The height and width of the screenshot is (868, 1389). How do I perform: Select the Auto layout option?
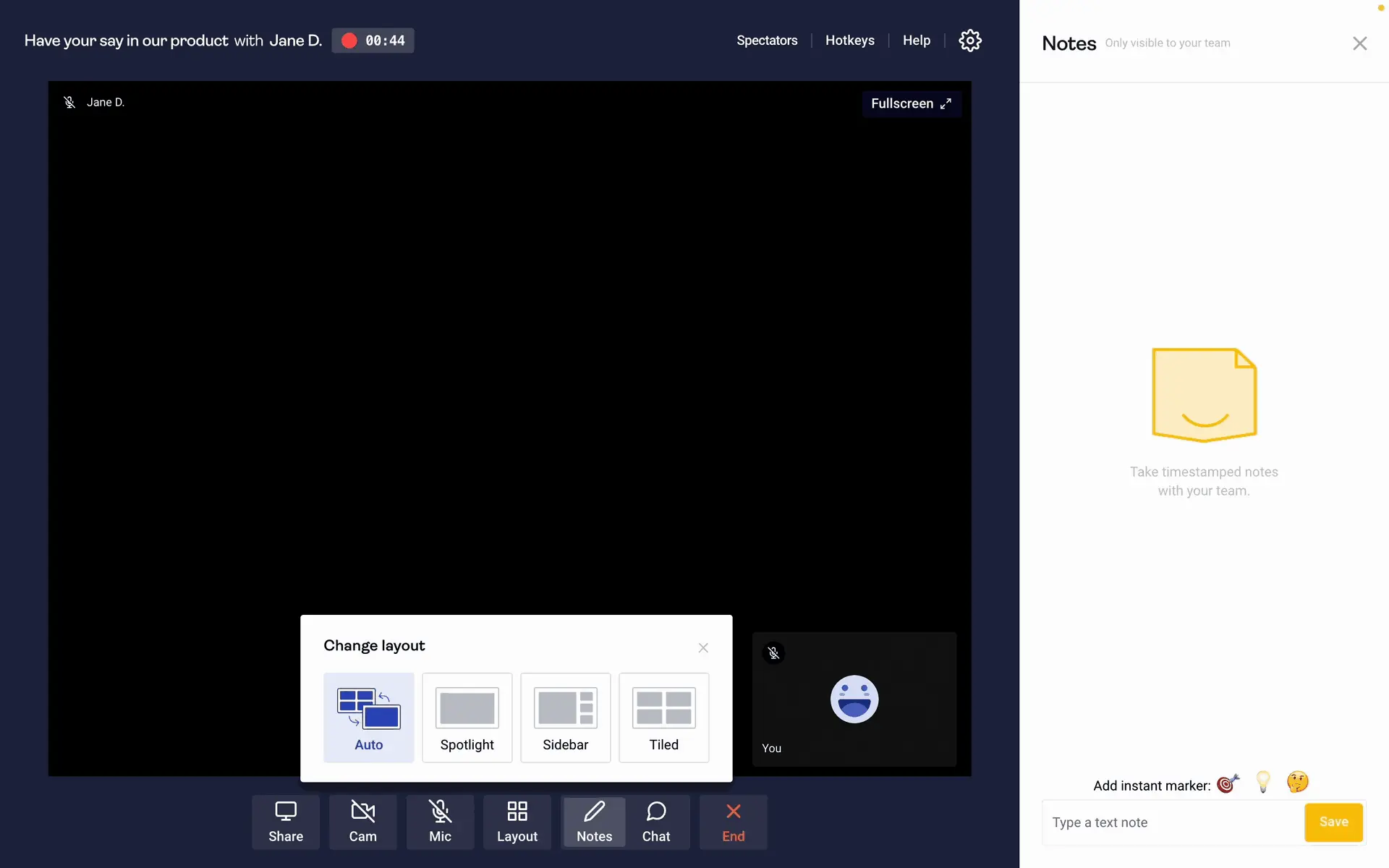[369, 718]
